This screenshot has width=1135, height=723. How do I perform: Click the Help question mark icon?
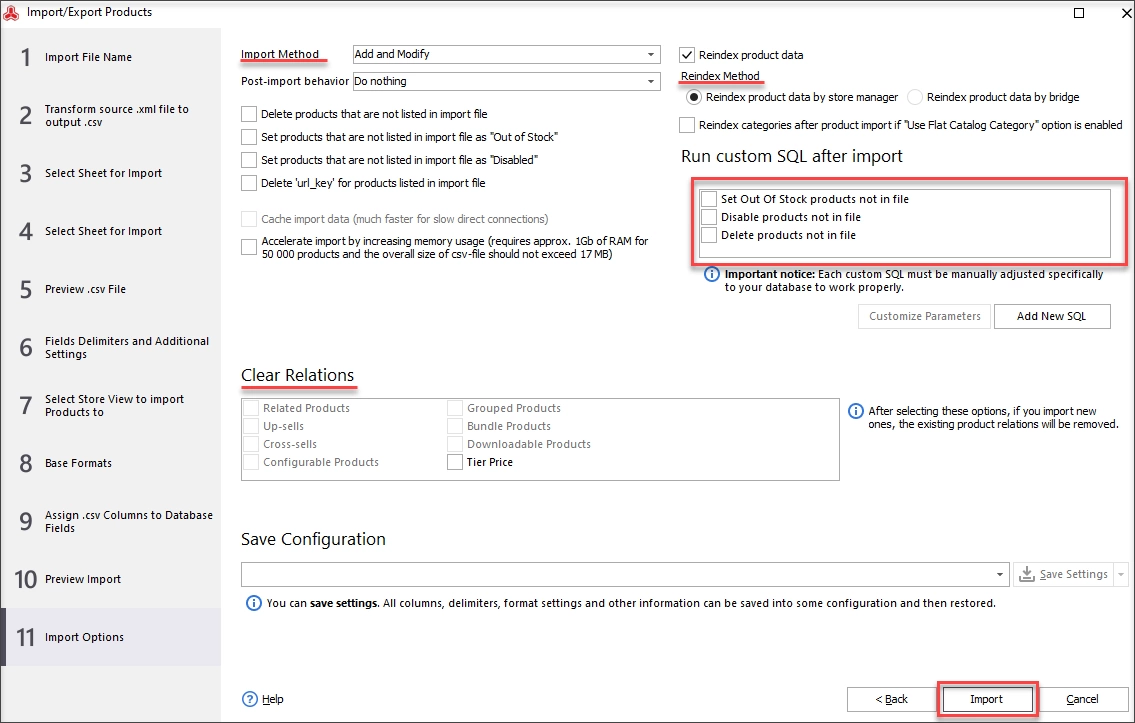point(250,699)
